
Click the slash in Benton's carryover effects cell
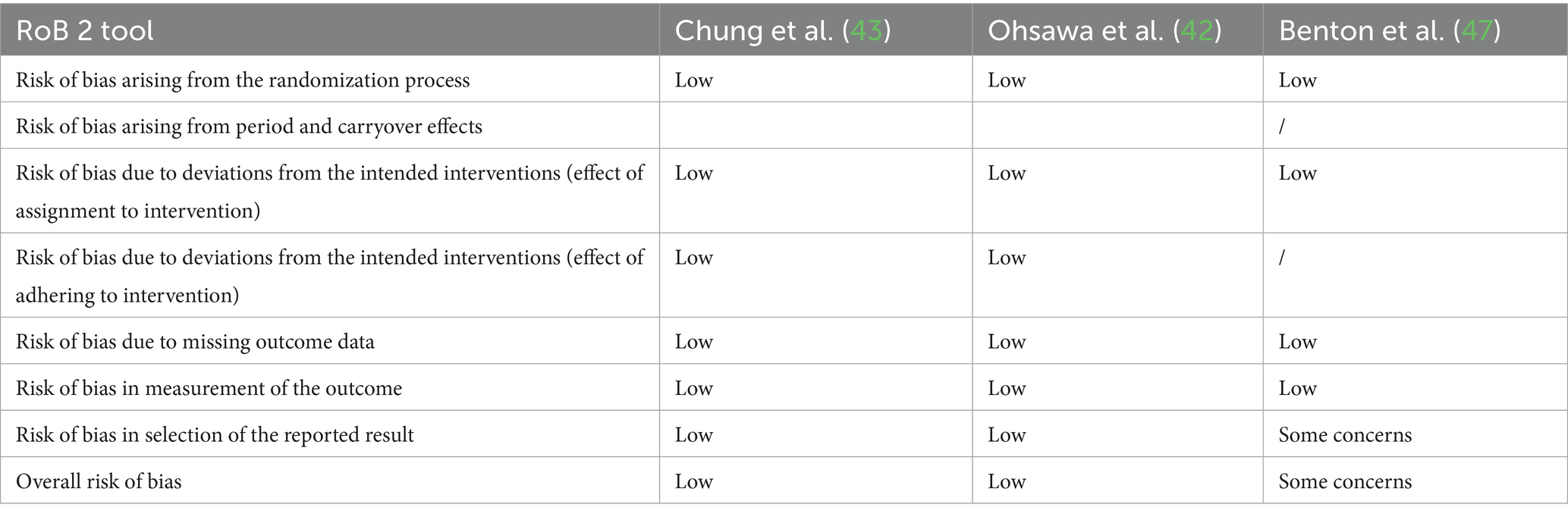[x=1282, y=126]
